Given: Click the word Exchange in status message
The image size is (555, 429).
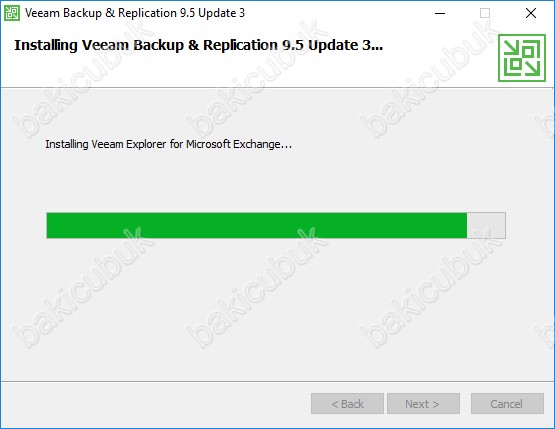Looking at the screenshot, I should coord(262,144).
